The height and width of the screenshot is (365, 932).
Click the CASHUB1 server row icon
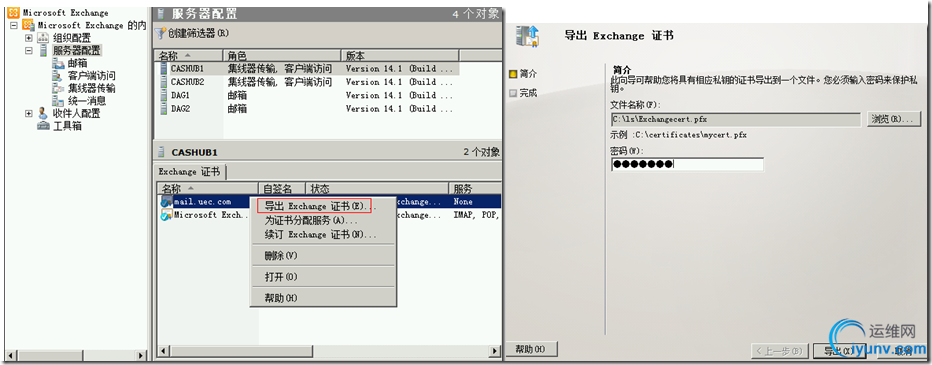pyautogui.click(x=163, y=68)
